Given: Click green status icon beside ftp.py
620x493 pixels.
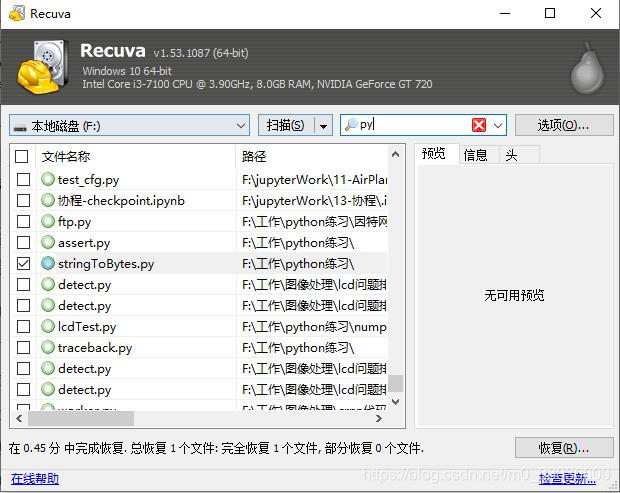Looking at the screenshot, I should (48, 222).
